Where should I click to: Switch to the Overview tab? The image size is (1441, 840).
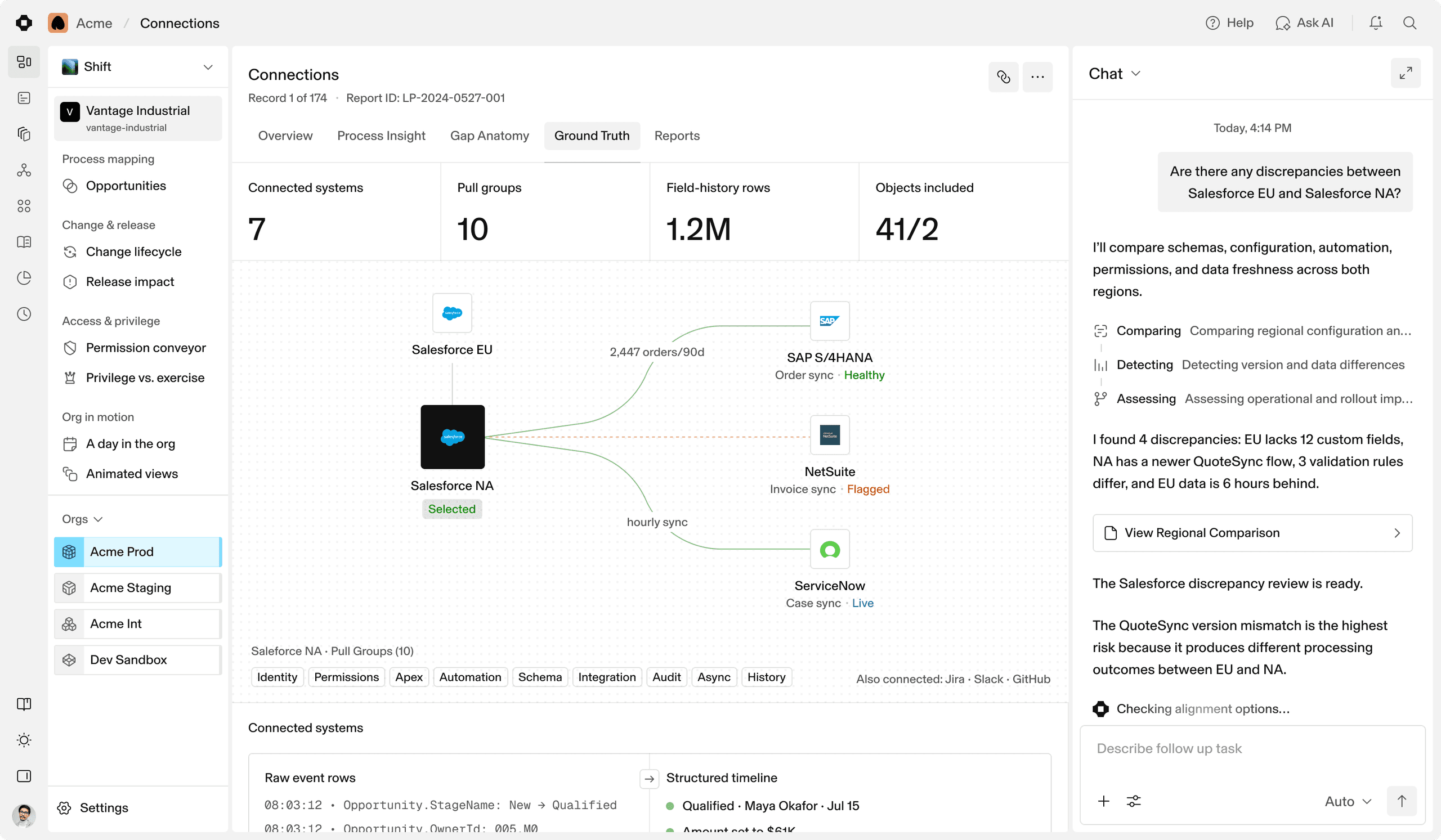pyautogui.click(x=285, y=136)
